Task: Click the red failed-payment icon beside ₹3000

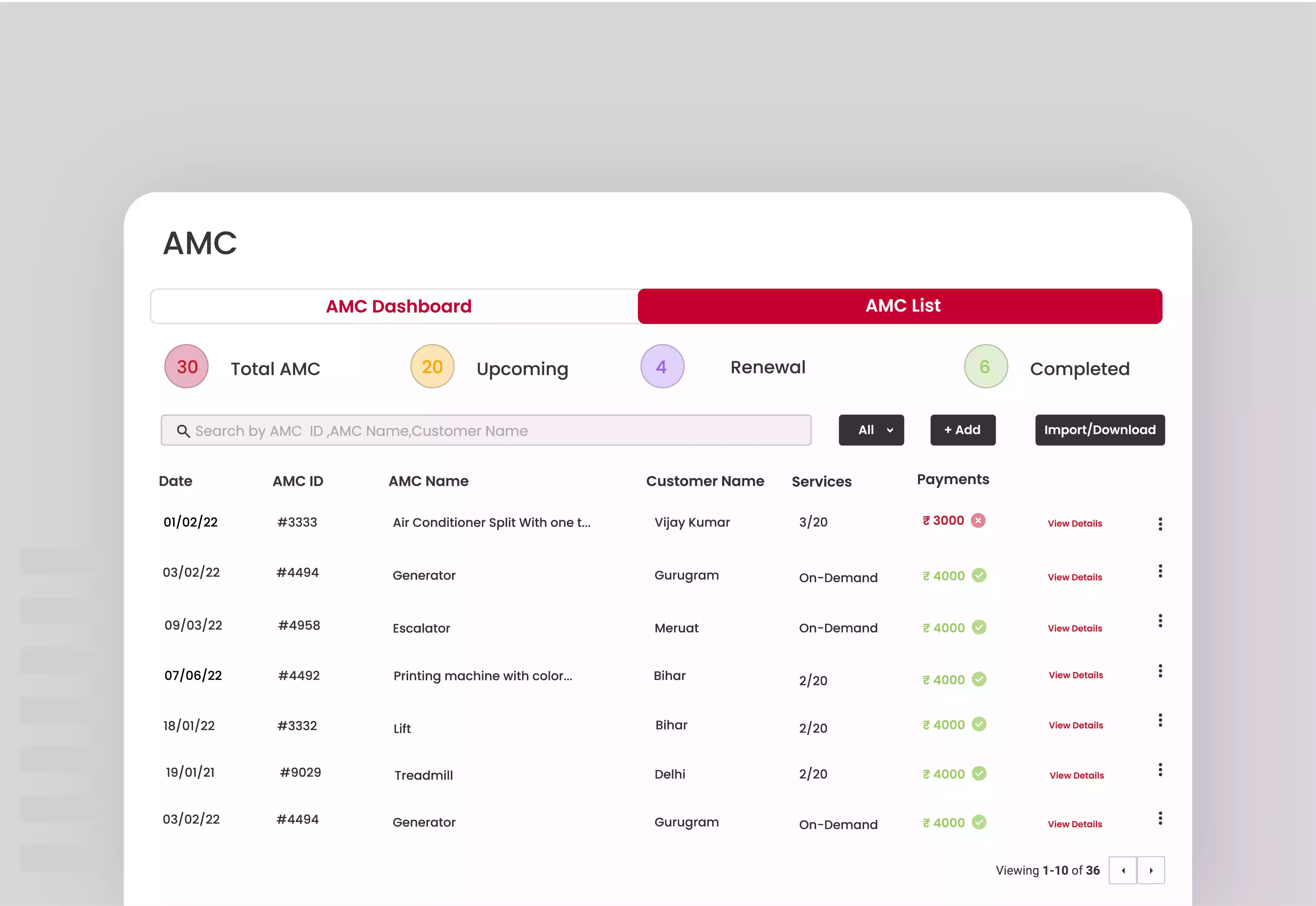Action: coord(978,520)
